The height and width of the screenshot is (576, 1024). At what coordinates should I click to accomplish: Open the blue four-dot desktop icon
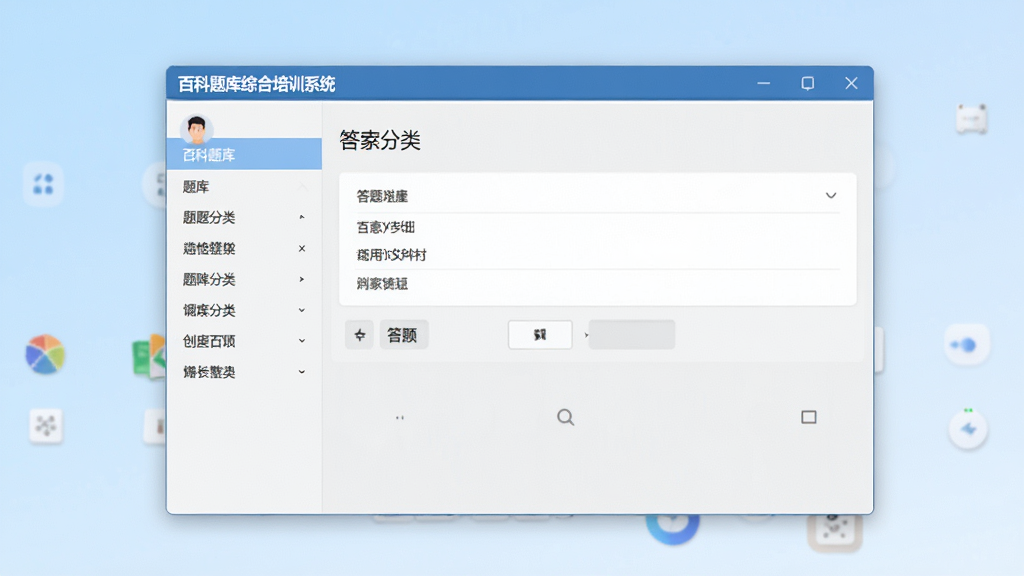click(43, 184)
